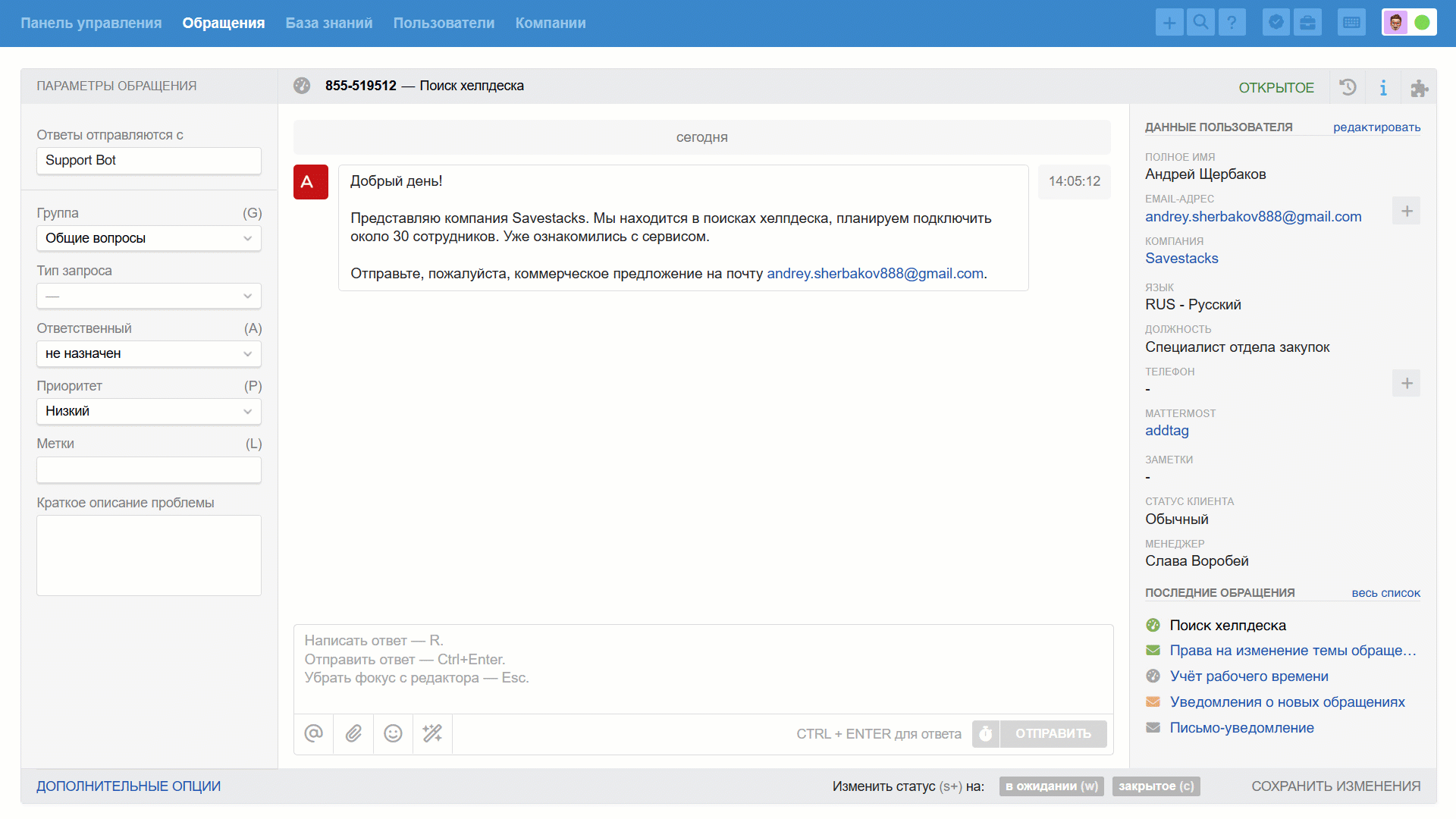The width and height of the screenshot is (1456, 819).
Task: Open the Приоритет dropdown showing Низкий
Action: click(x=149, y=411)
